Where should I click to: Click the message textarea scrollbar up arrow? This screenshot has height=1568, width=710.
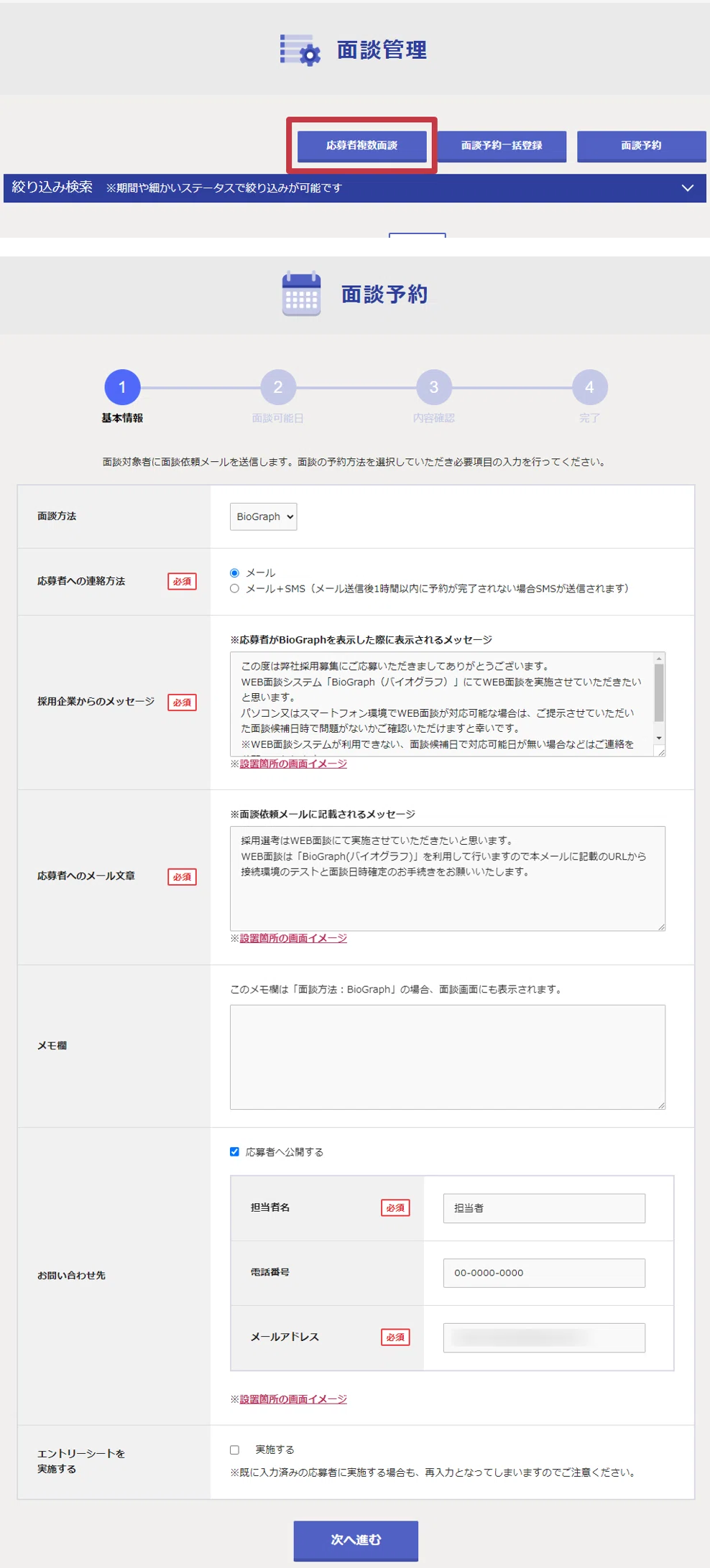pos(659,658)
